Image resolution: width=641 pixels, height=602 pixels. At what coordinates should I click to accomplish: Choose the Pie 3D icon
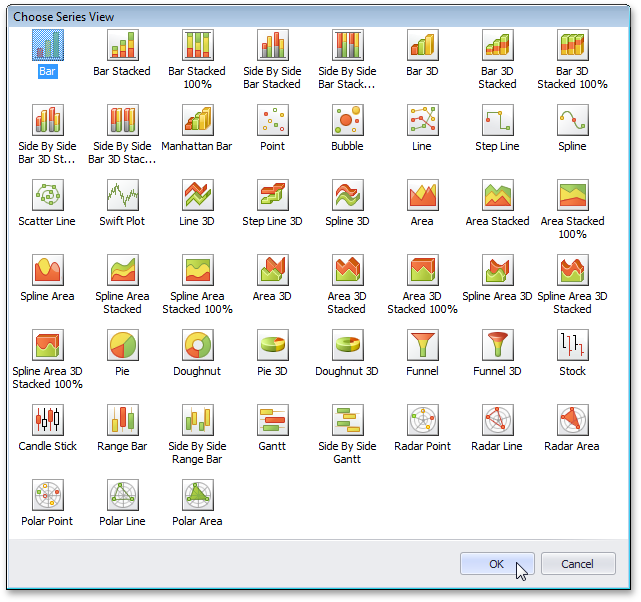tap(273, 345)
